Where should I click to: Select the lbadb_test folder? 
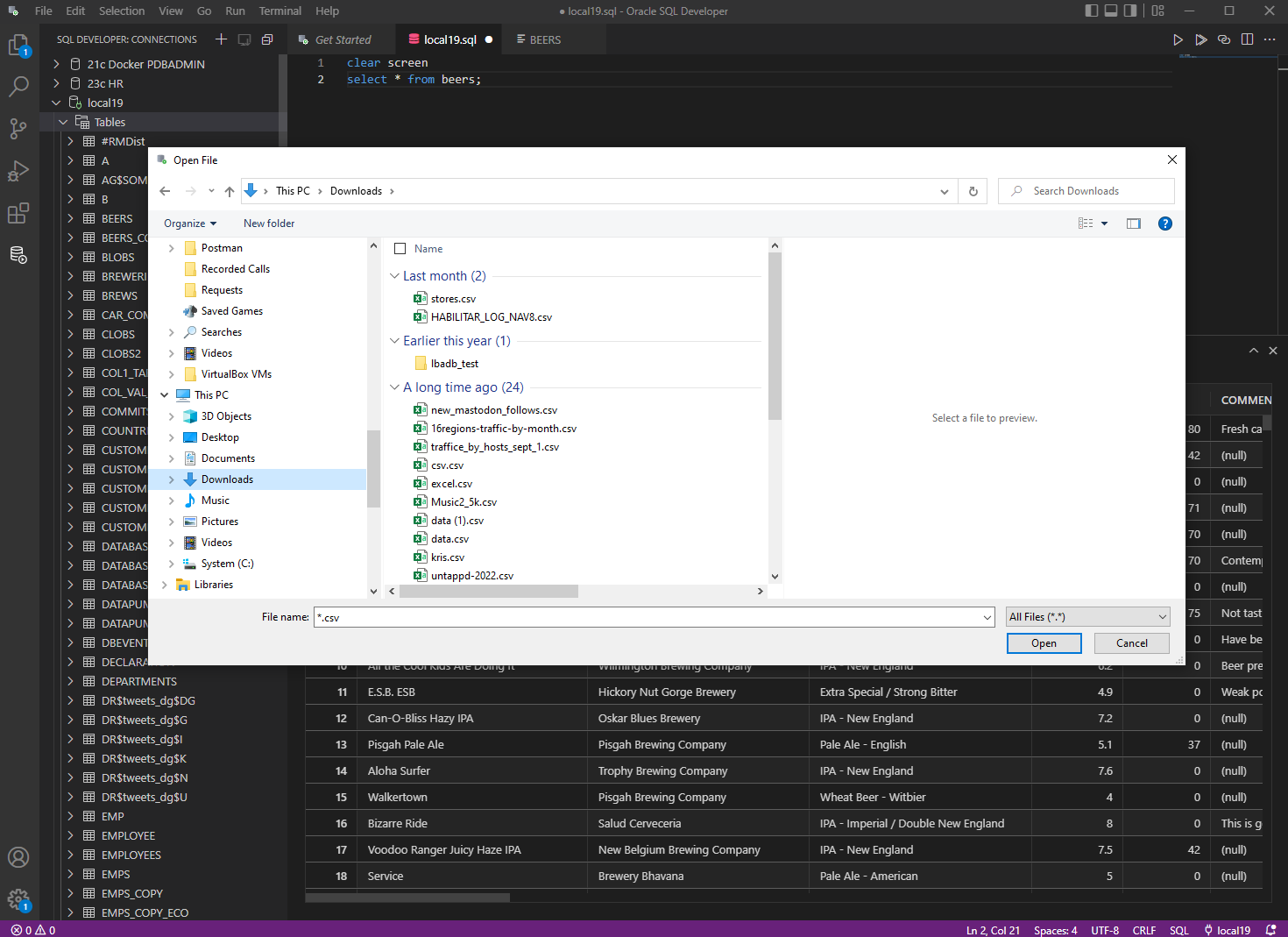pyautogui.click(x=455, y=364)
